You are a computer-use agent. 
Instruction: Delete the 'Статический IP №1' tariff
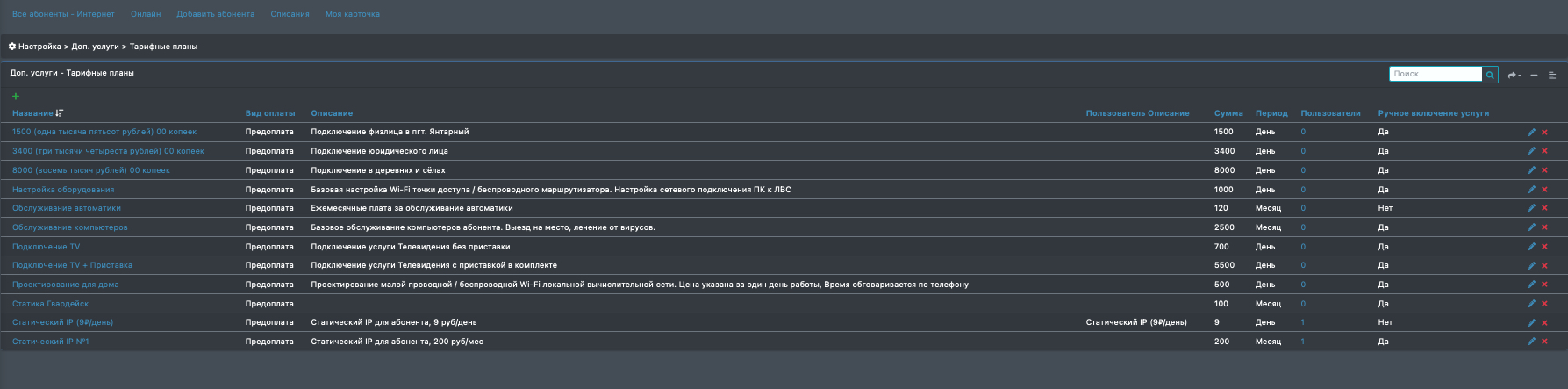1544,342
